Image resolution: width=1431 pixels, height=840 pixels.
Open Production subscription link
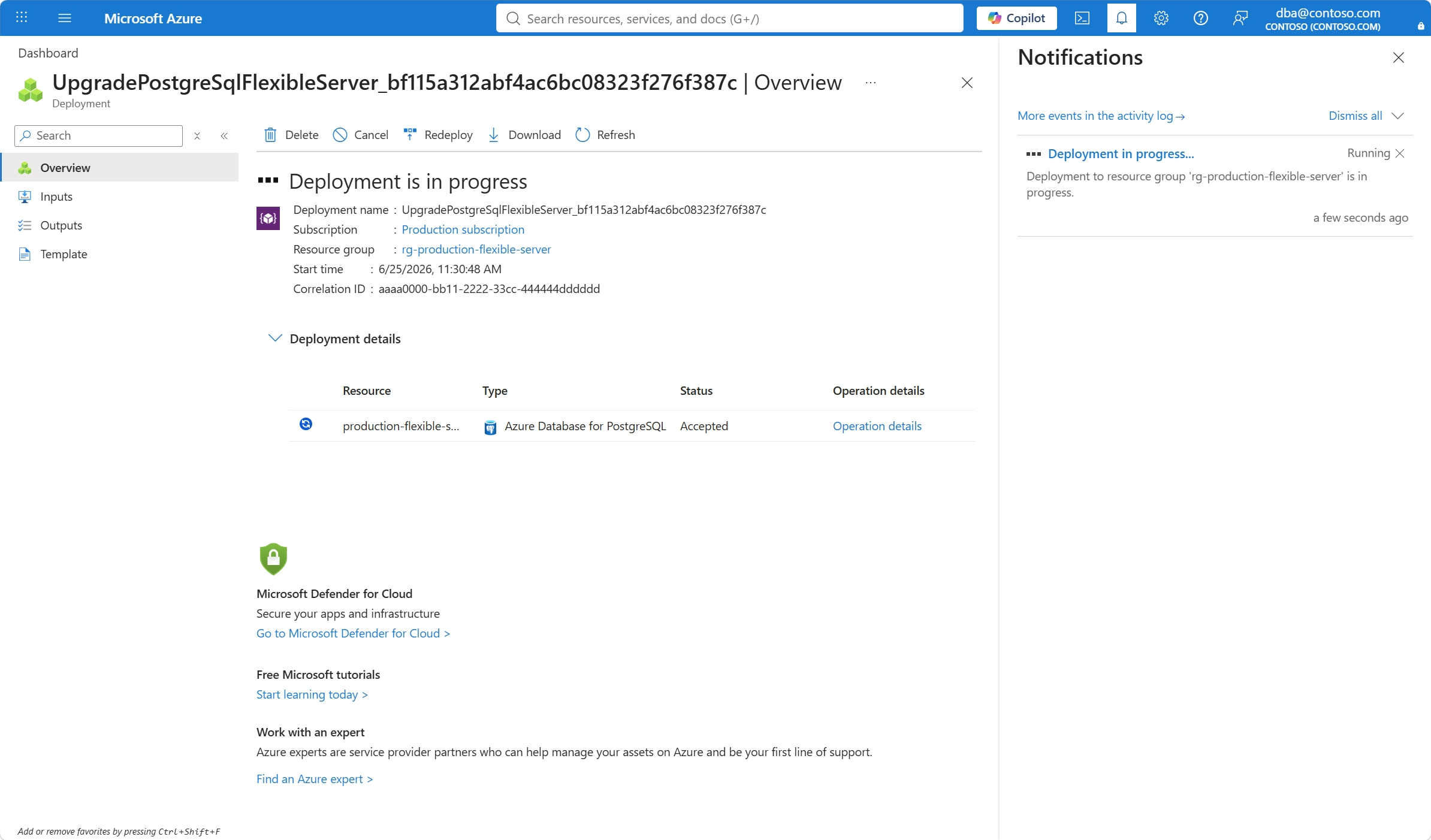point(463,229)
